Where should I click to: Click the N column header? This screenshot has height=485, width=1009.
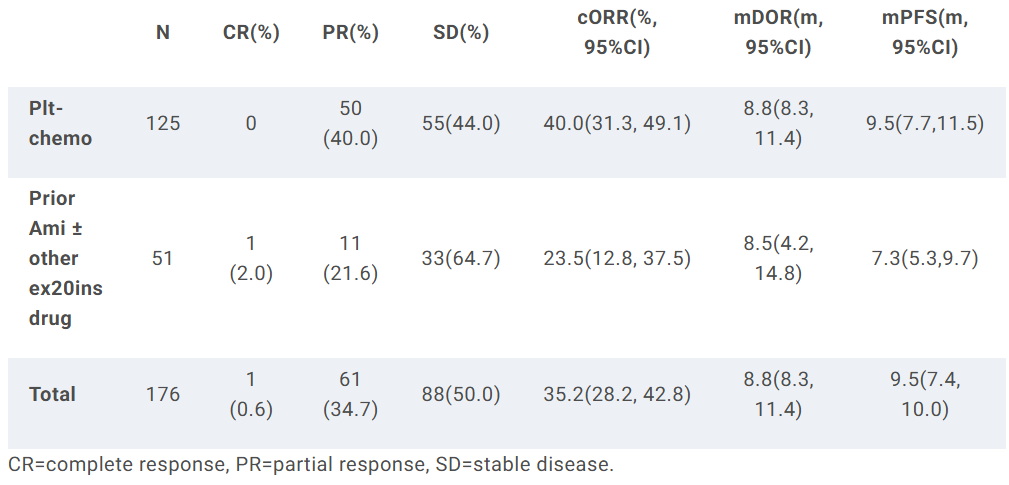[163, 32]
